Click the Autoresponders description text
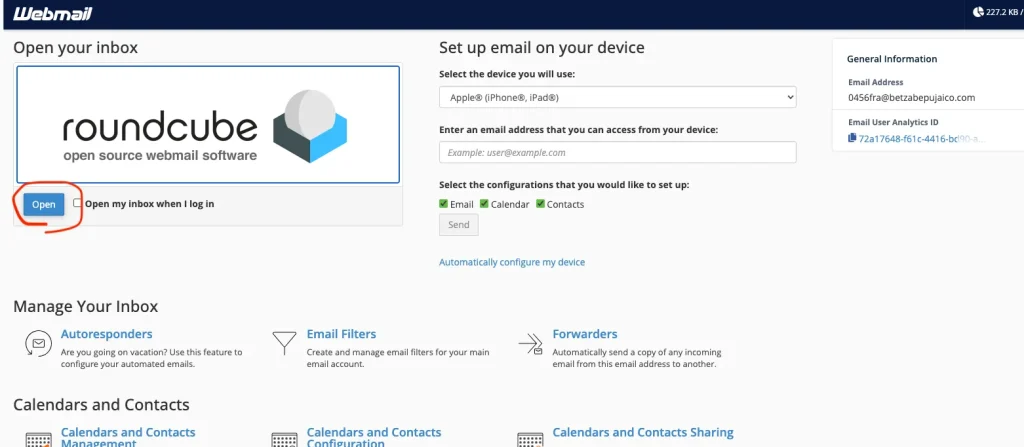This screenshot has width=1024, height=447. [152, 358]
